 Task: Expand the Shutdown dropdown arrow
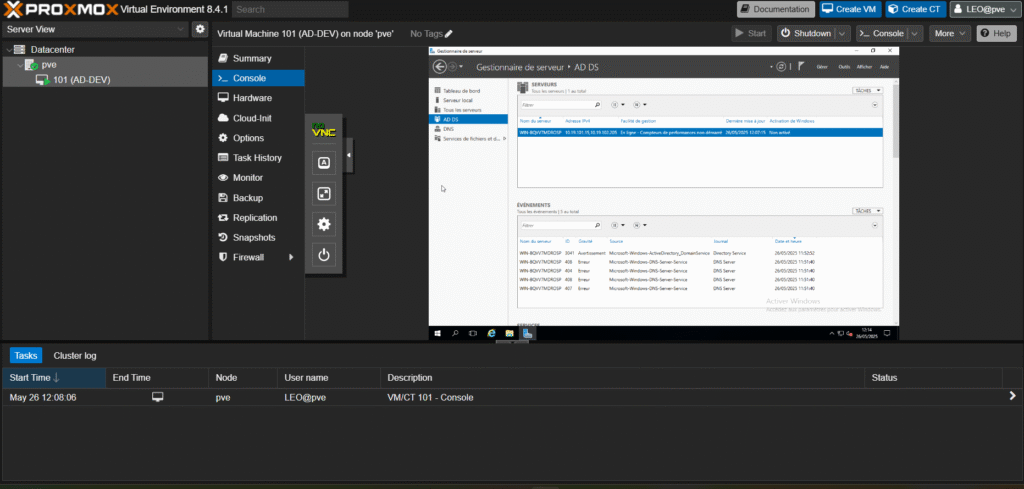point(843,33)
